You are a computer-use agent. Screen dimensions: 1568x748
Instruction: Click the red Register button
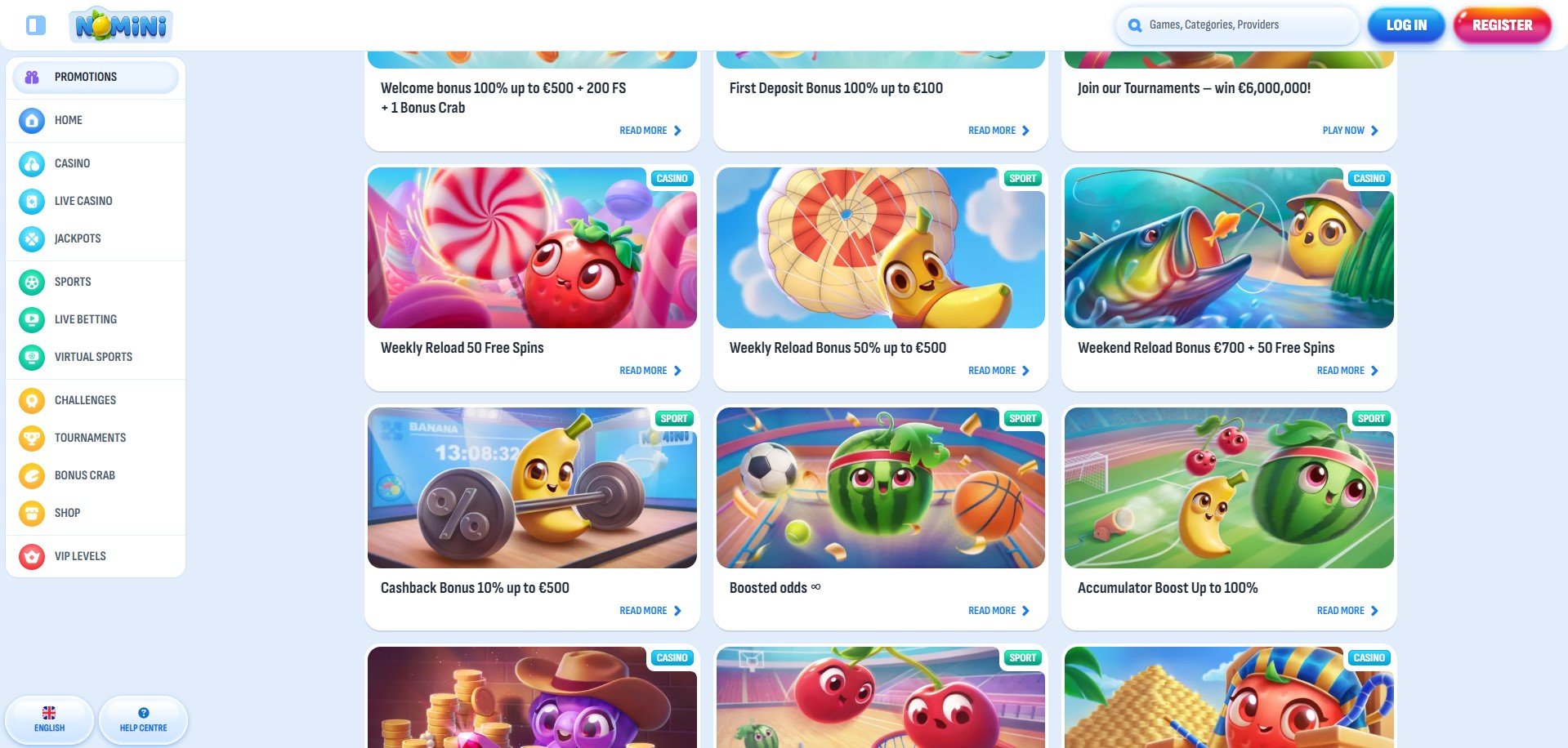[1502, 25]
